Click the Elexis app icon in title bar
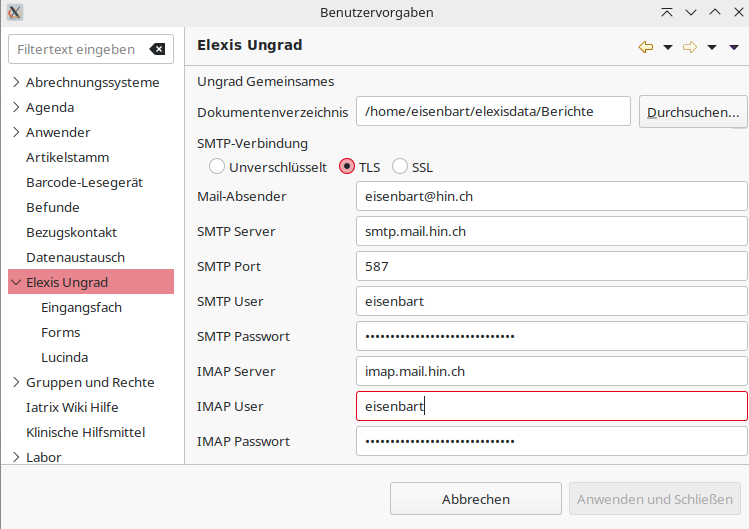749x529 pixels. click(15, 12)
